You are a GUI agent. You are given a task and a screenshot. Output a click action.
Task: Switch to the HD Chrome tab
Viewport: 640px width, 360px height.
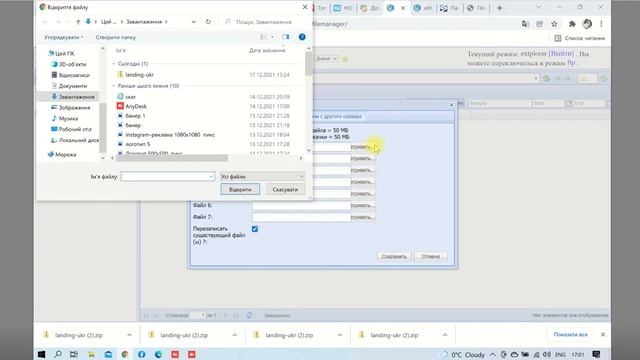[x=343, y=8]
